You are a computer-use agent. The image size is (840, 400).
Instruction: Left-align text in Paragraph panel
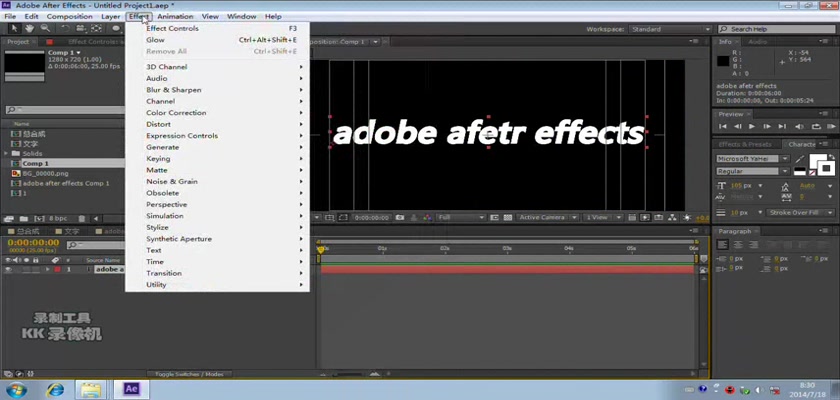(x=723, y=244)
